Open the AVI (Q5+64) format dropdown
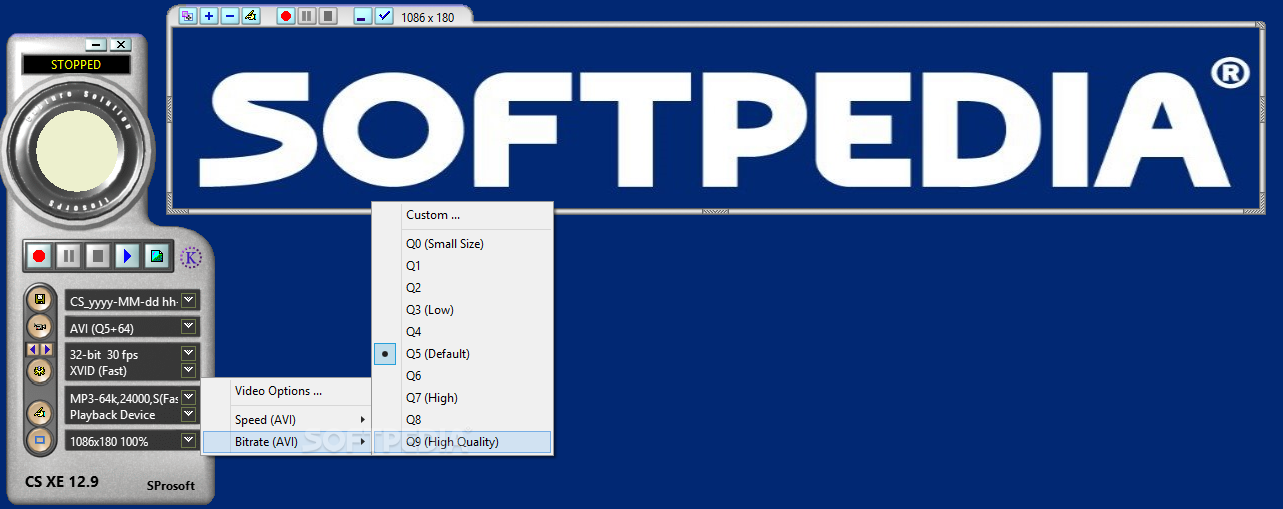 [x=188, y=327]
